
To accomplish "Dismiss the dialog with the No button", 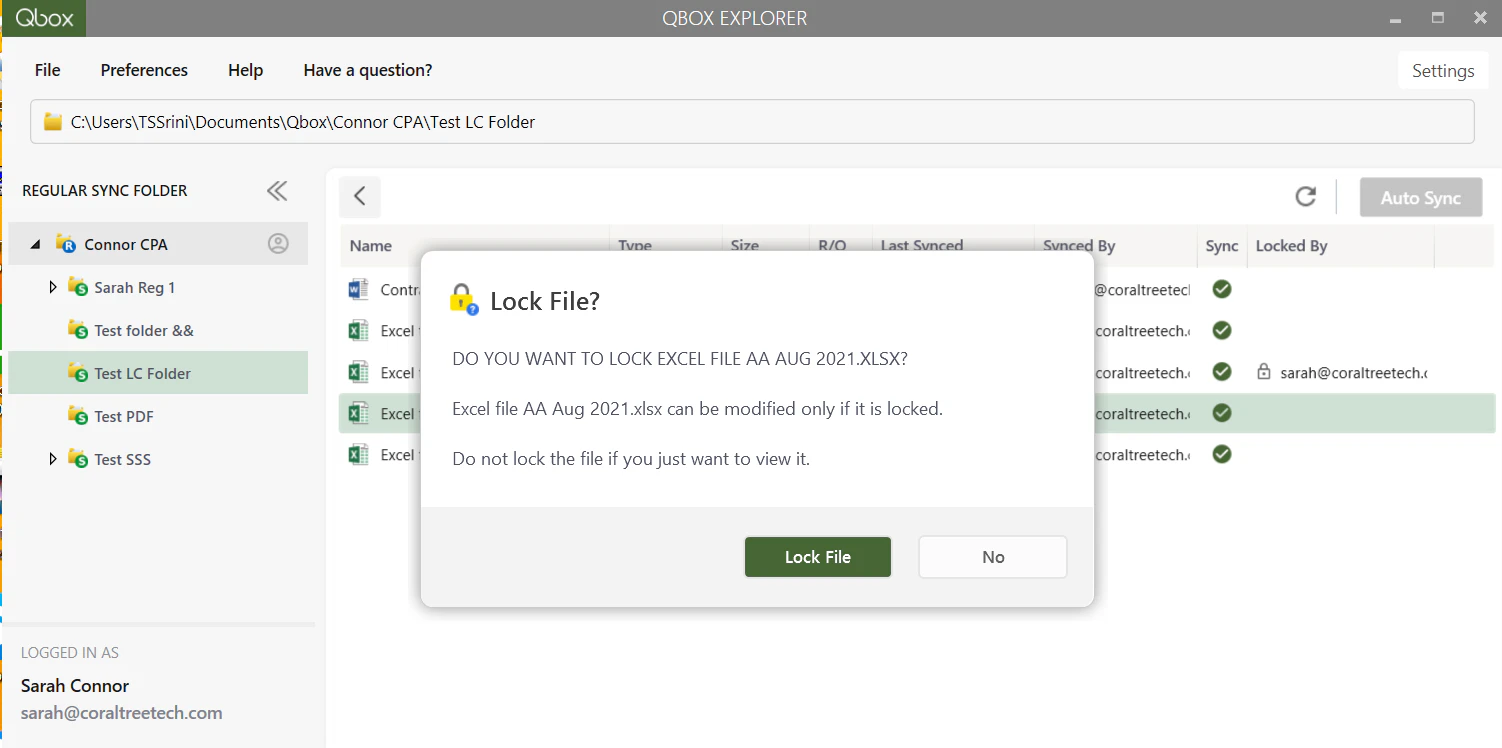I will (992, 557).
